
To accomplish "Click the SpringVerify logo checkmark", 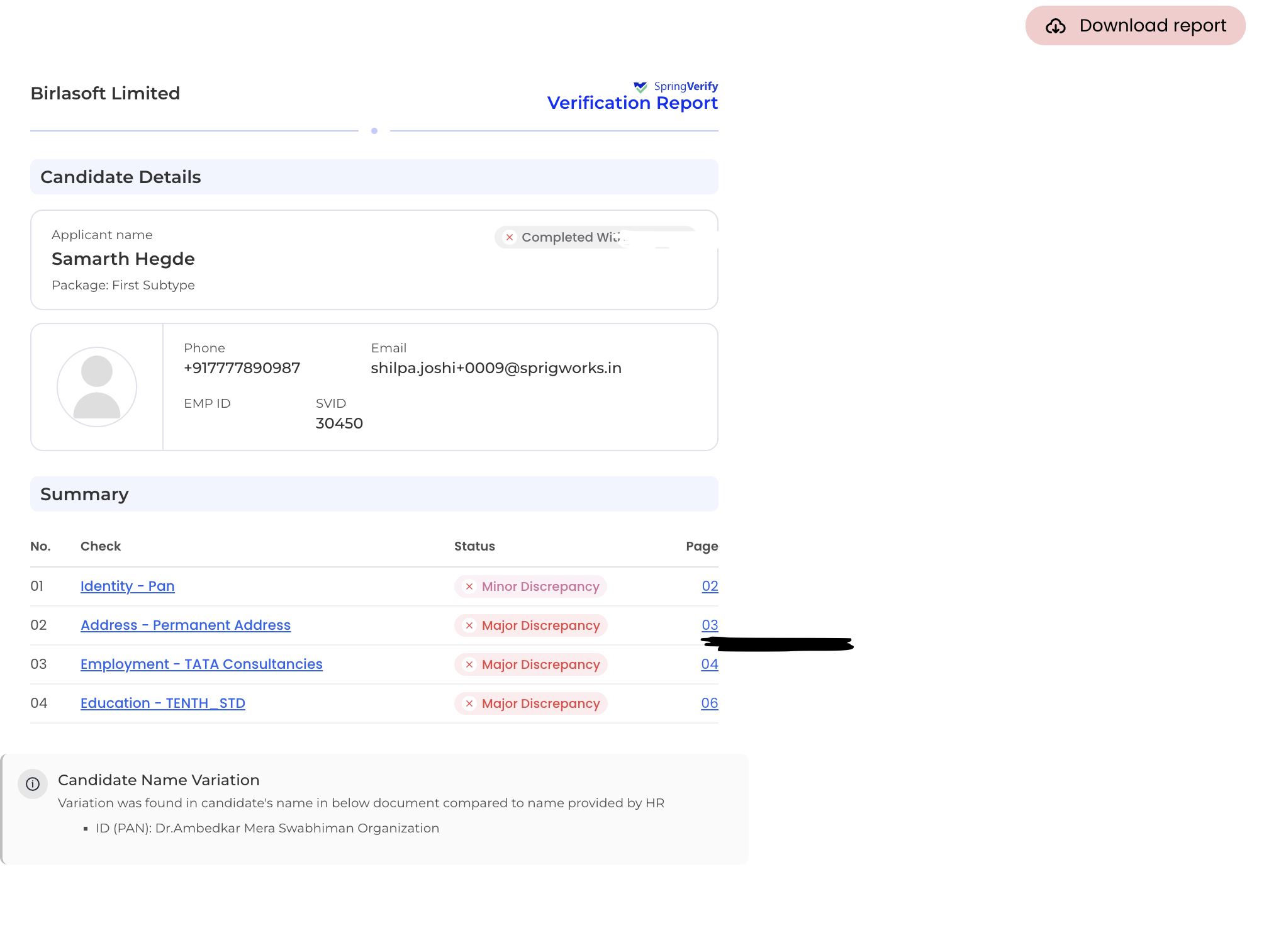I will pyautogui.click(x=640, y=87).
